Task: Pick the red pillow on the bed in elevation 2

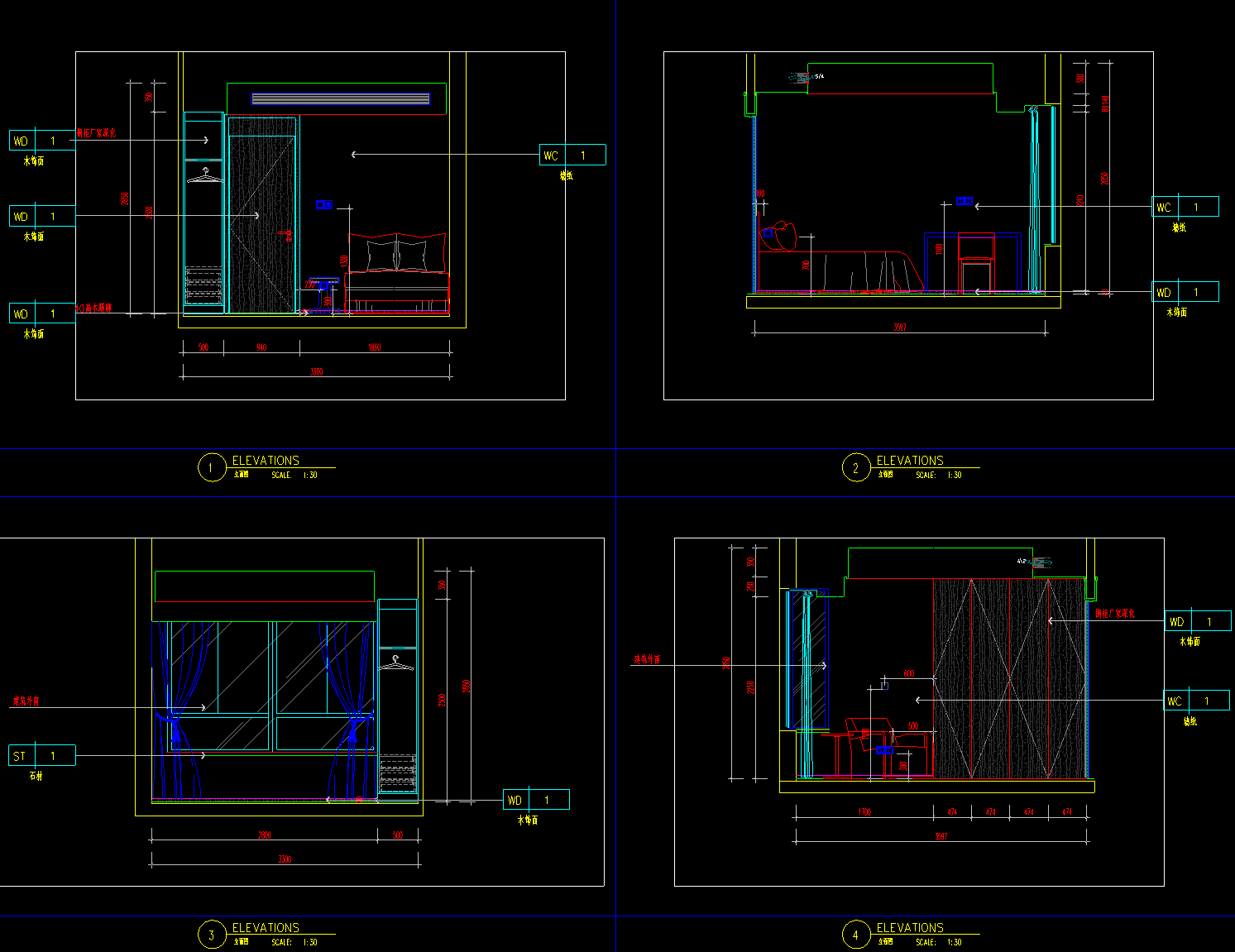Action: pos(779,237)
